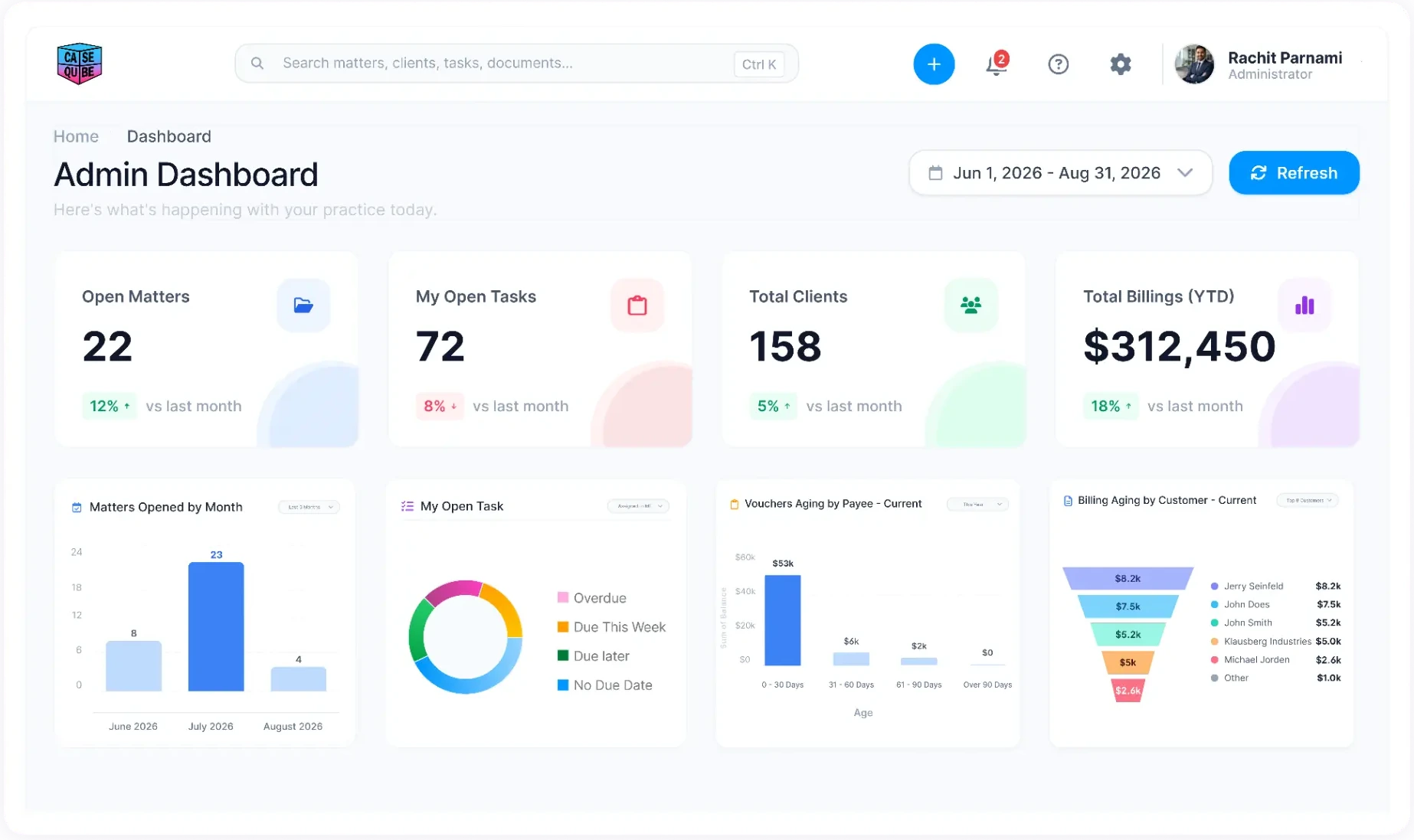Click the blue plus add button
Image resolution: width=1414 pixels, height=840 pixels.
click(x=934, y=64)
